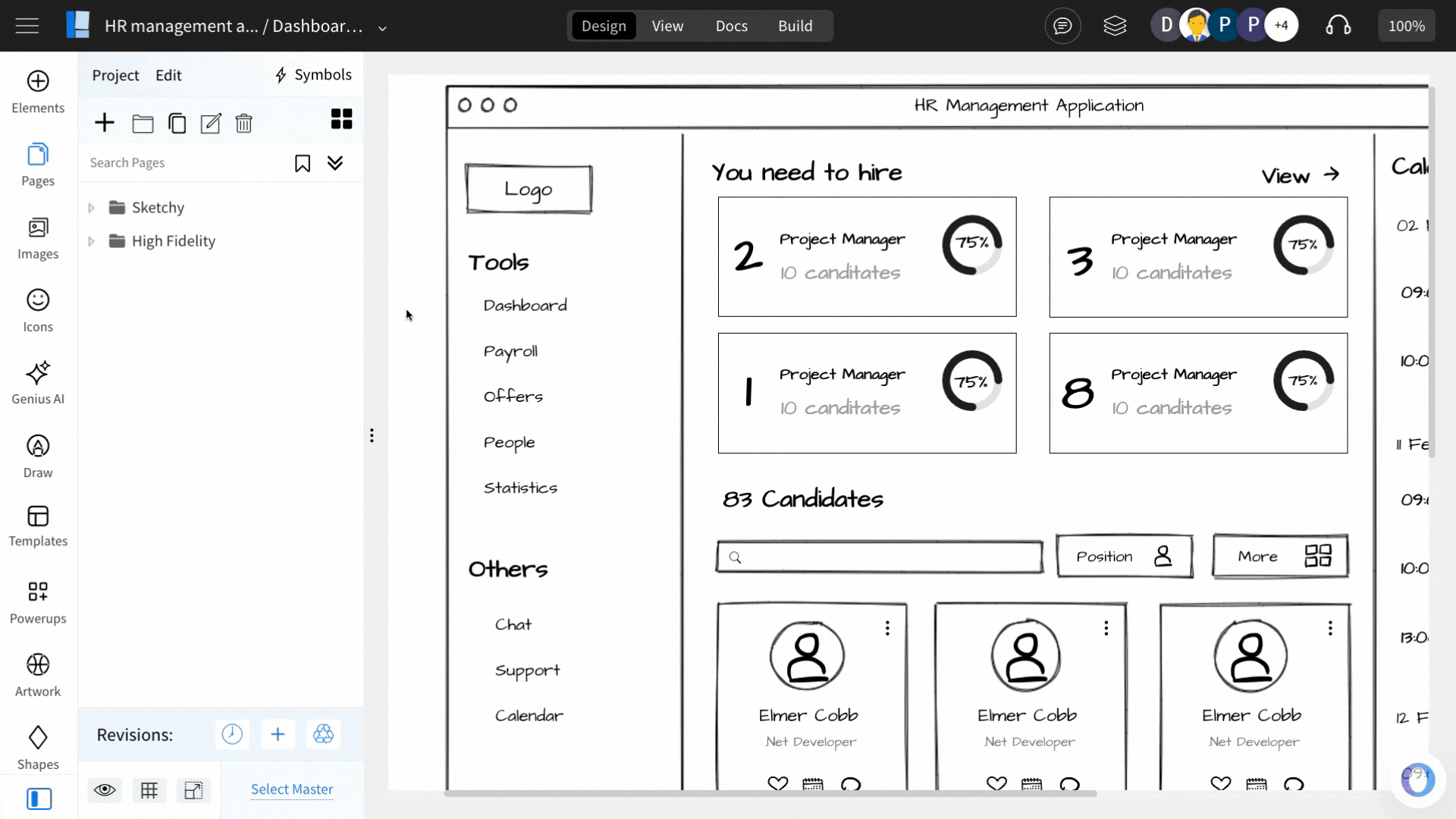Click the Select Master link
Viewport: 1456px width, 819px height.
(x=292, y=789)
